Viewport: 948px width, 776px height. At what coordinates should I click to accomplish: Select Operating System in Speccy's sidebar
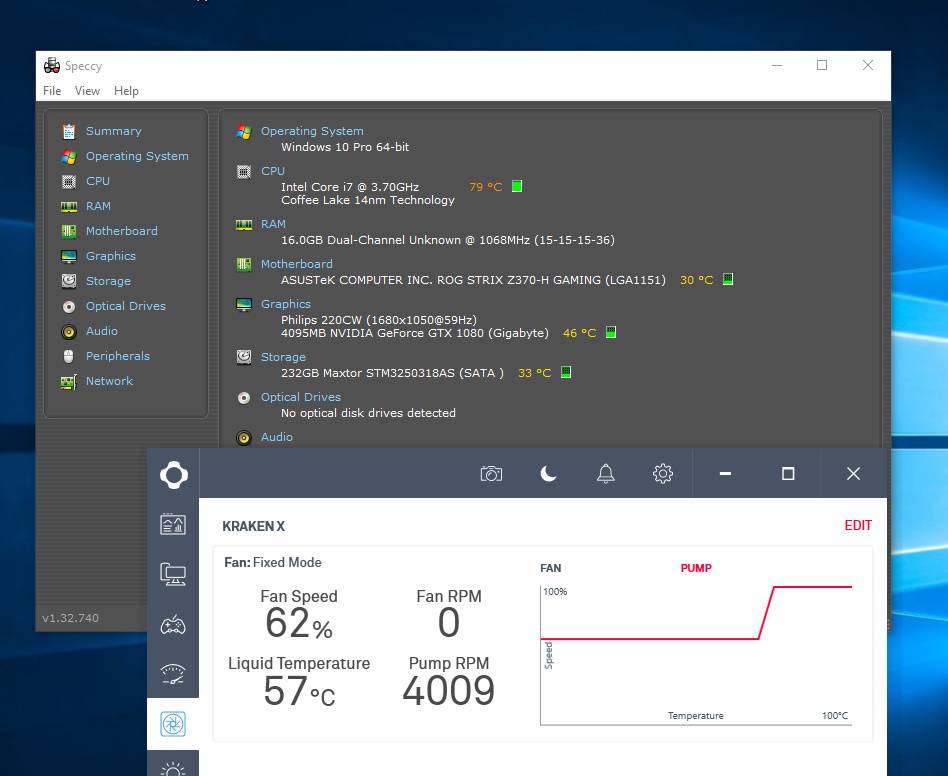pyautogui.click(x=137, y=156)
